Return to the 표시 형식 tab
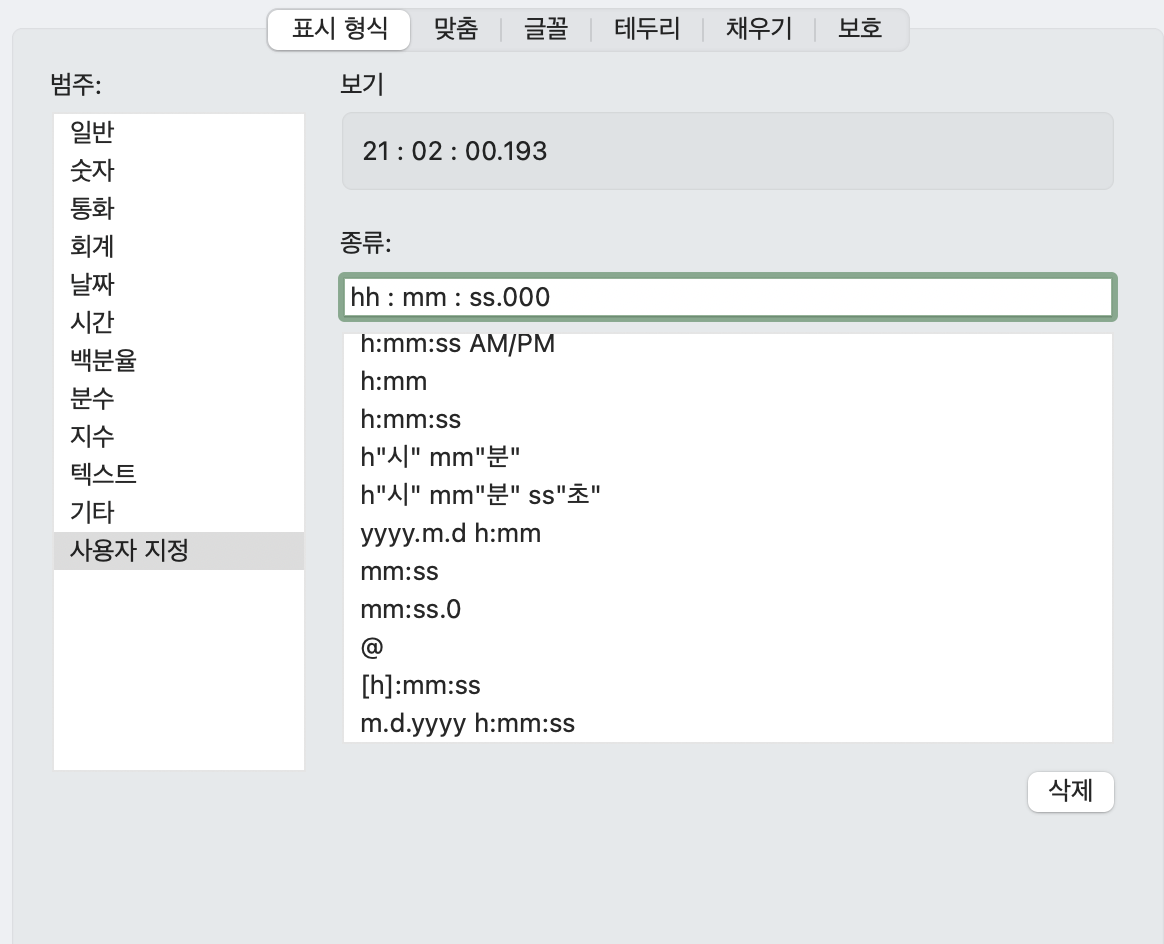 [x=337, y=29]
